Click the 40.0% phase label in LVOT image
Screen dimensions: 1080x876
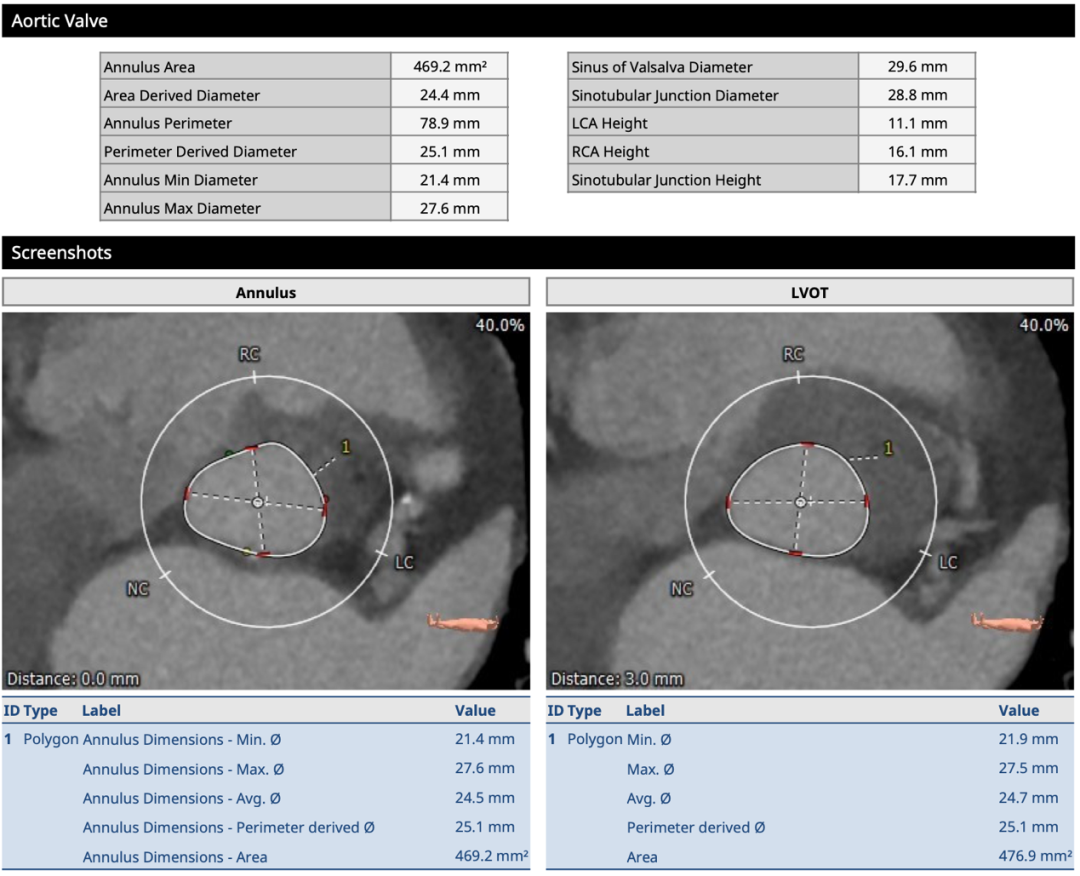(1043, 325)
